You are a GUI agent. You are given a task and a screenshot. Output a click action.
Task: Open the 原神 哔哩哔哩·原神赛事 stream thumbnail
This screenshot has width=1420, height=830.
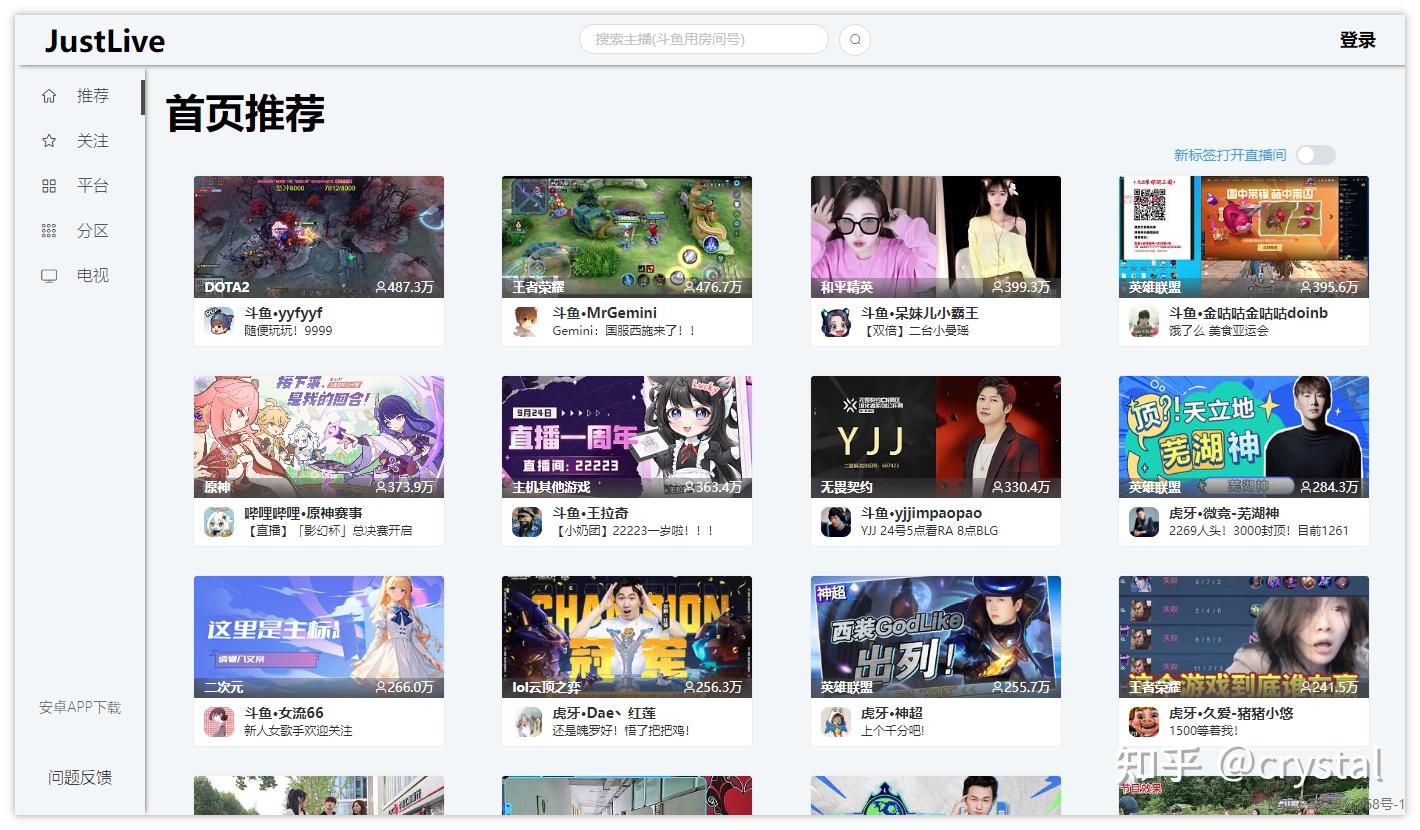[x=318, y=436]
